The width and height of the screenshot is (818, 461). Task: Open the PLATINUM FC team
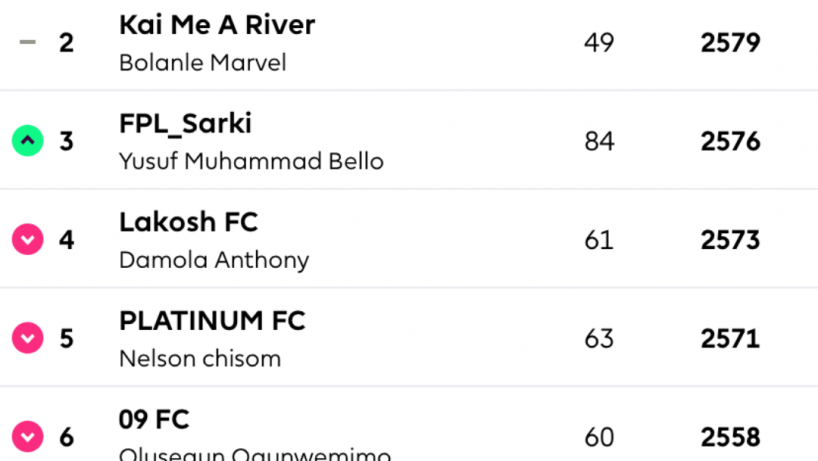point(212,321)
